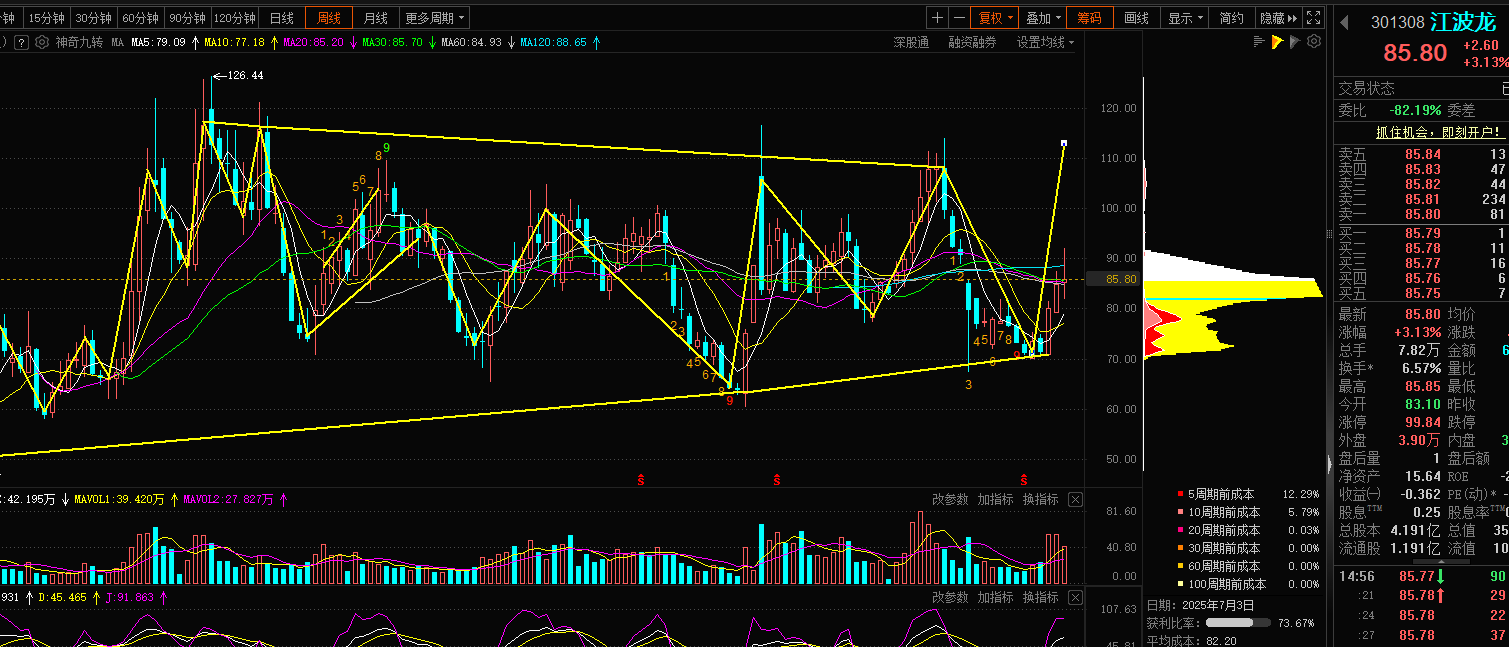
Task: Click 卖五 85.84 order book row
Action: point(1422,154)
